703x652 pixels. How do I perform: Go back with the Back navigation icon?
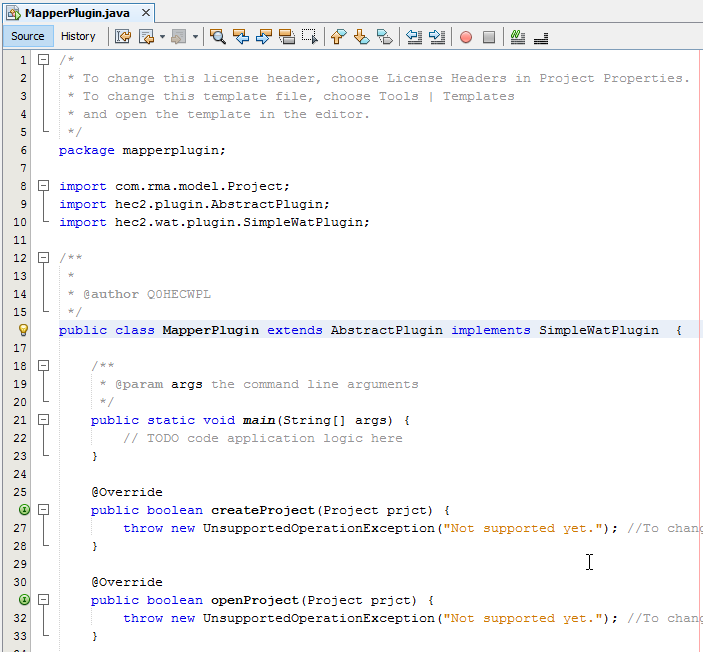click(x=147, y=36)
